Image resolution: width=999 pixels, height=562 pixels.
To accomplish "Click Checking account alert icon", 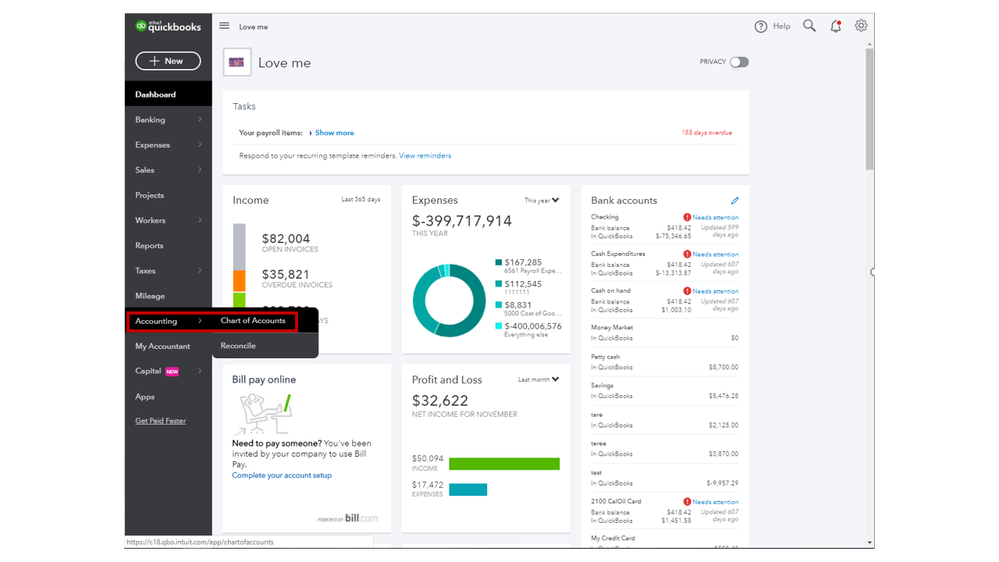I will 687,217.
